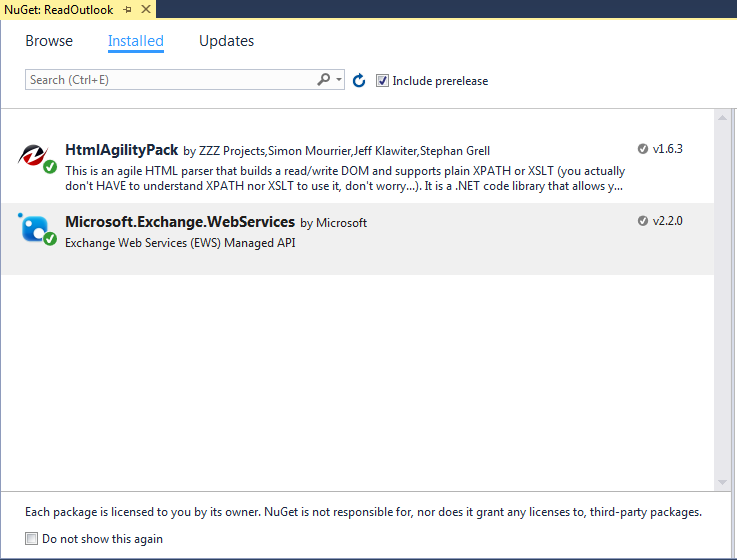Click the magnifier search icon
This screenshot has width=737, height=560.
[323, 79]
